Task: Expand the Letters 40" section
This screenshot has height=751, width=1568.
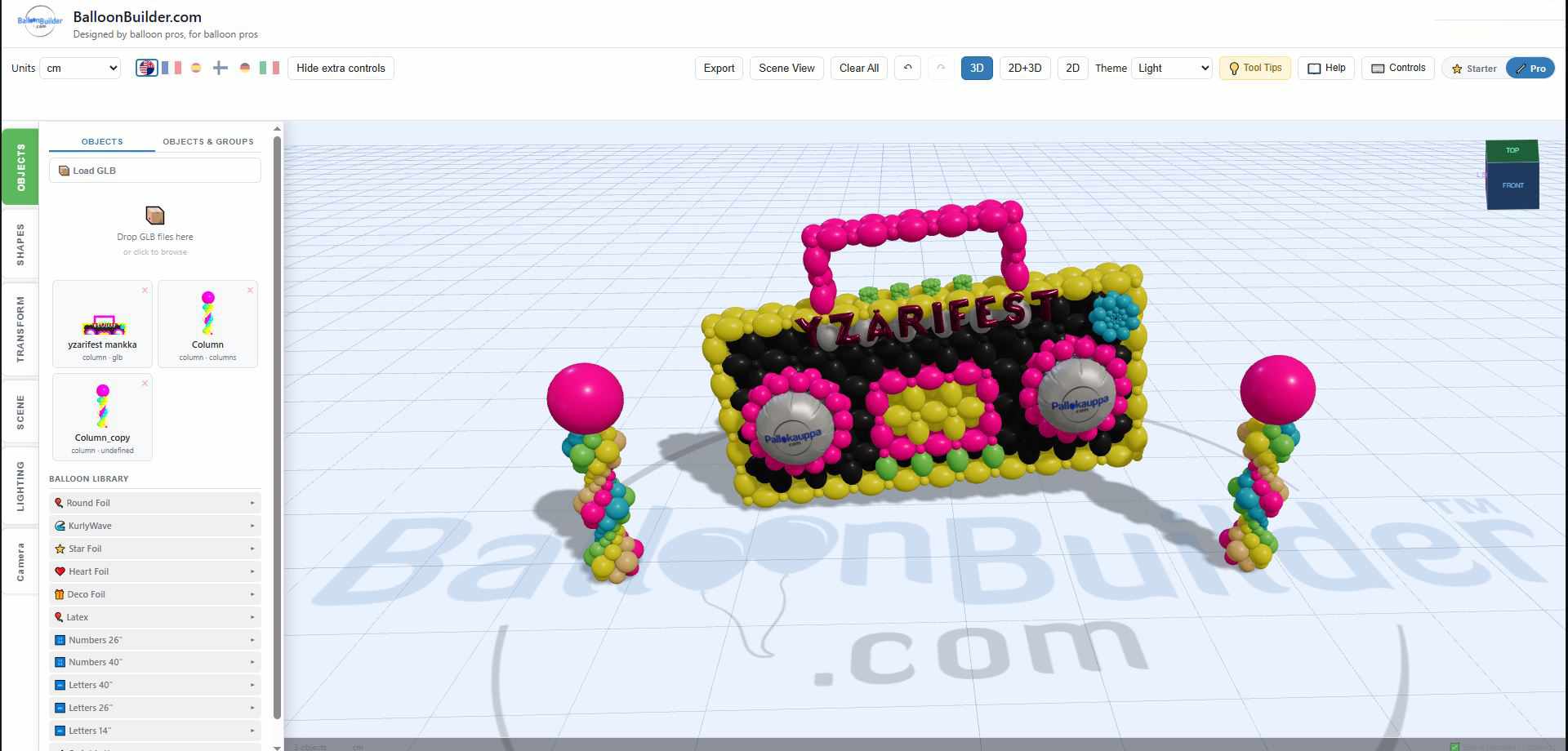Action: coord(154,685)
